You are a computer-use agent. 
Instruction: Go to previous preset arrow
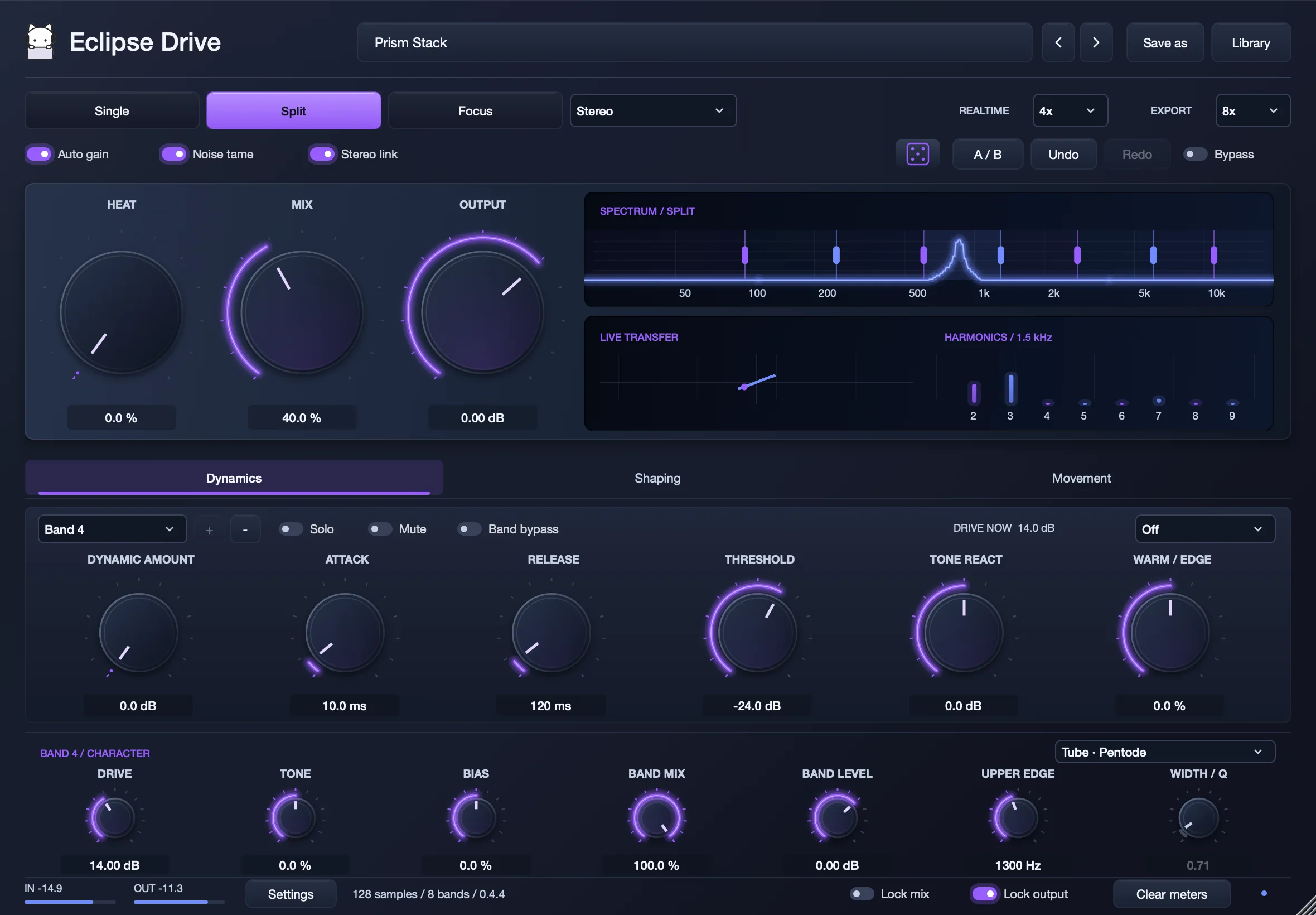click(x=1058, y=42)
